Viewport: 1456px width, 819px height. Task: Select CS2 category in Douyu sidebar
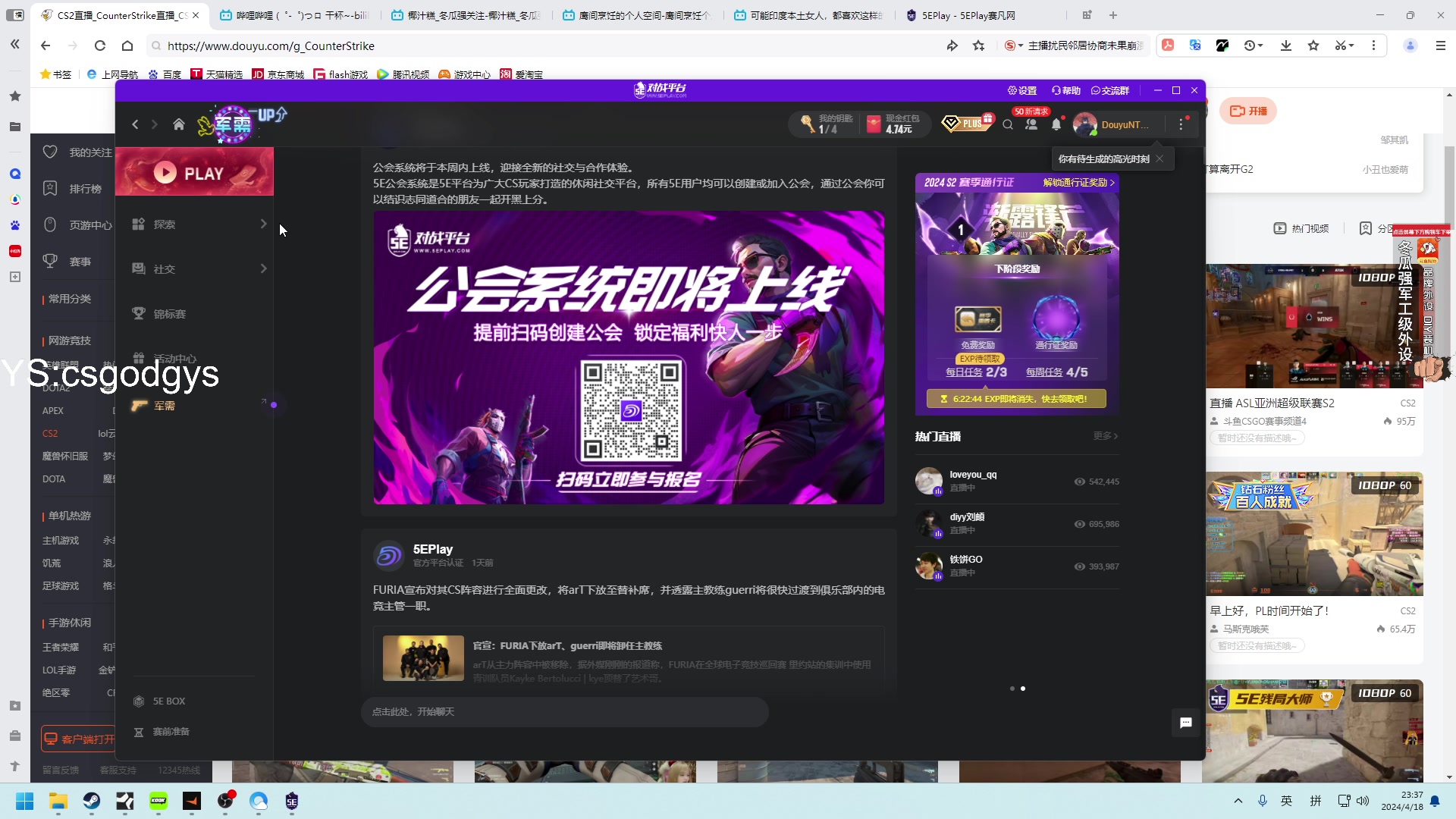point(50,434)
